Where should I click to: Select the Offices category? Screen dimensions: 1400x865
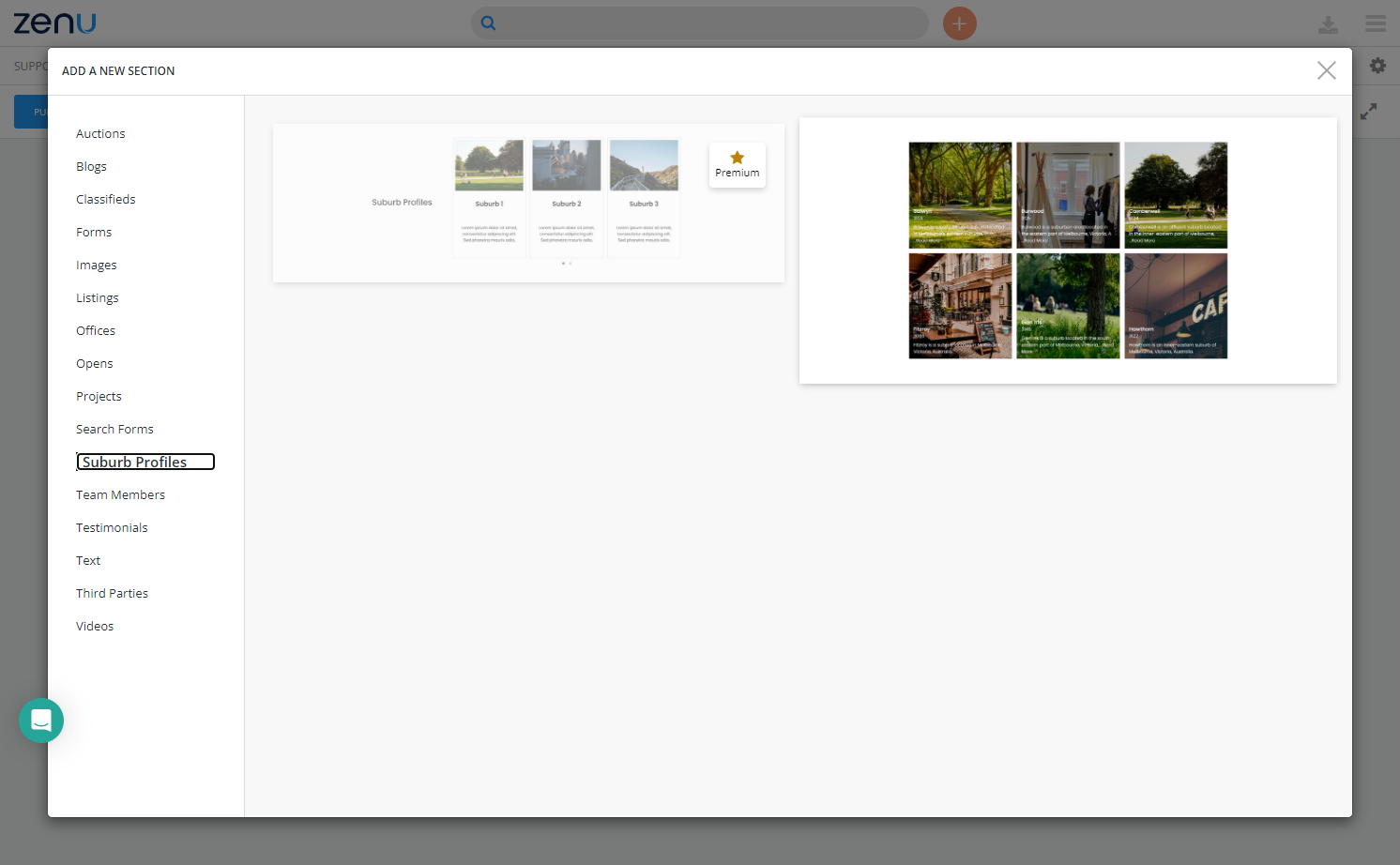tap(96, 331)
